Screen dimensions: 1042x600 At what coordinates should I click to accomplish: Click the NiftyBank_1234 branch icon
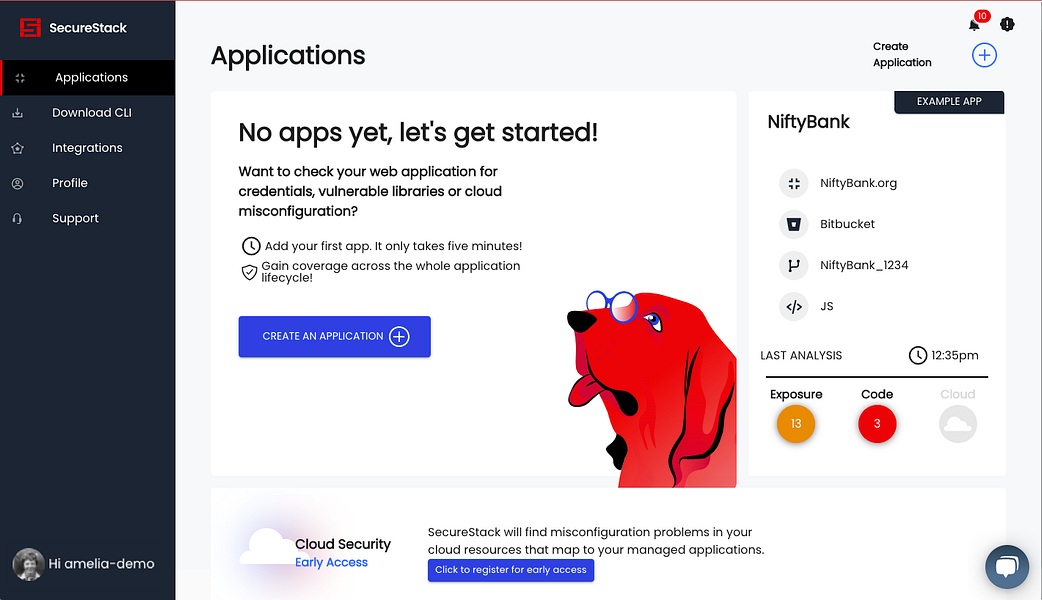[x=793, y=266]
